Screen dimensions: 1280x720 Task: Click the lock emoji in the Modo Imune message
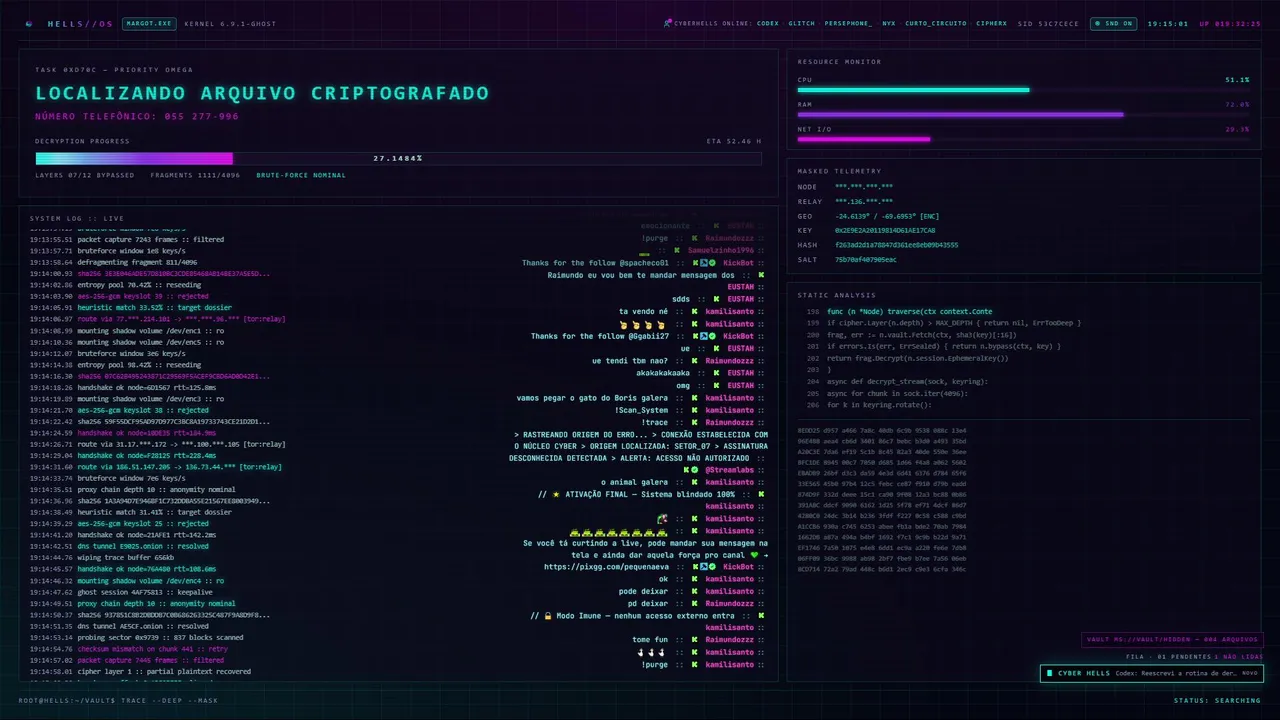point(547,616)
